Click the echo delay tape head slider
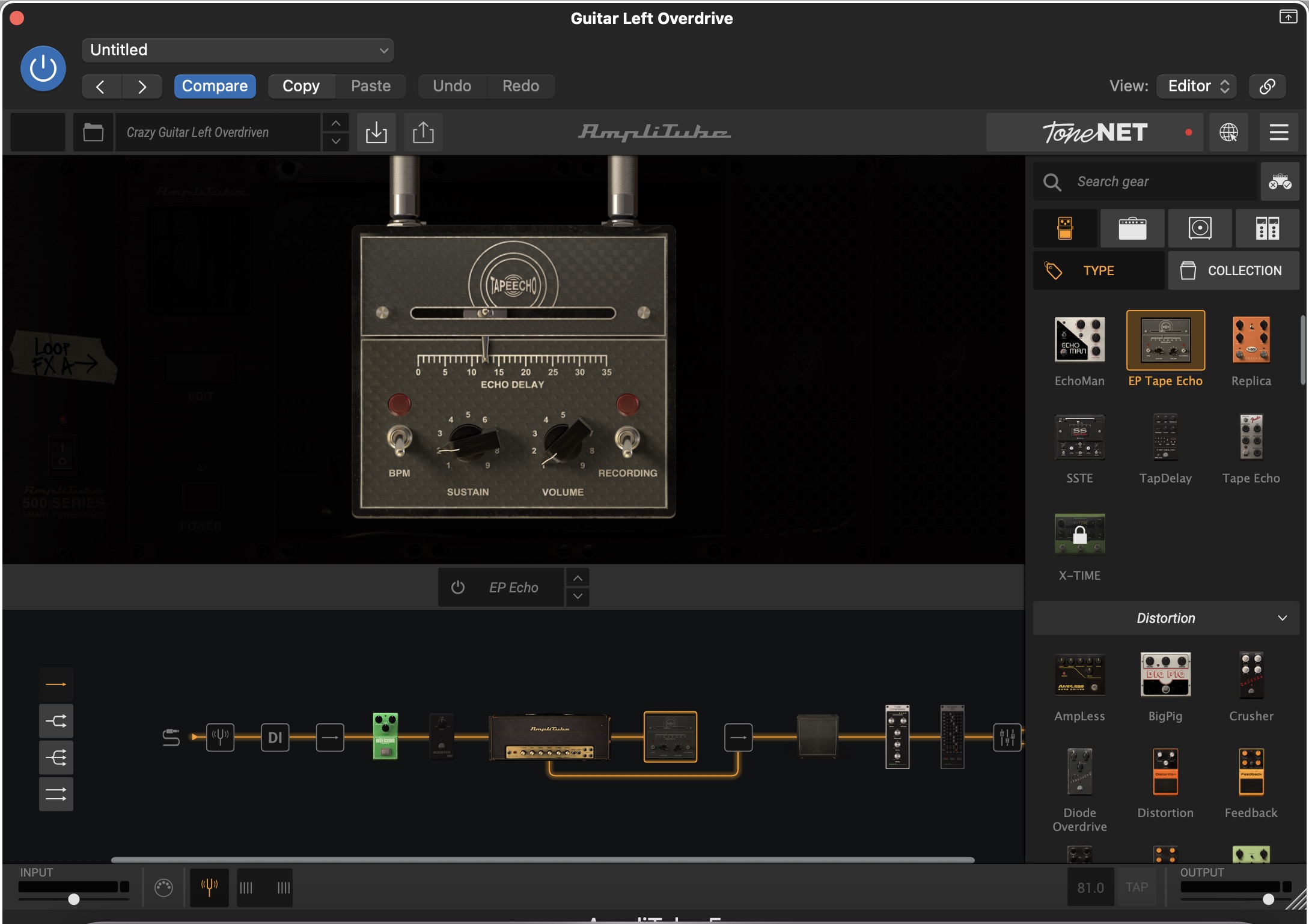The height and width of the screenshot is (924, 1309). (486, 313)
